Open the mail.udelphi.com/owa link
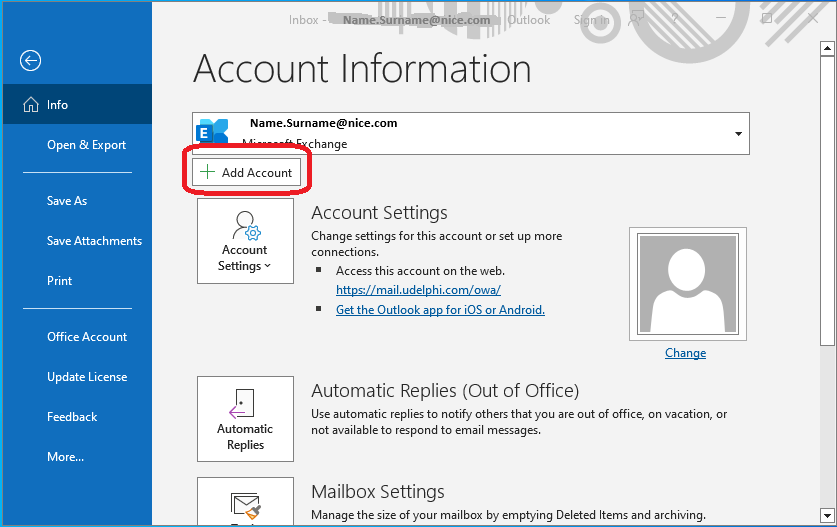The width and height of the screenshot is (837, 527). coord(418,290)
